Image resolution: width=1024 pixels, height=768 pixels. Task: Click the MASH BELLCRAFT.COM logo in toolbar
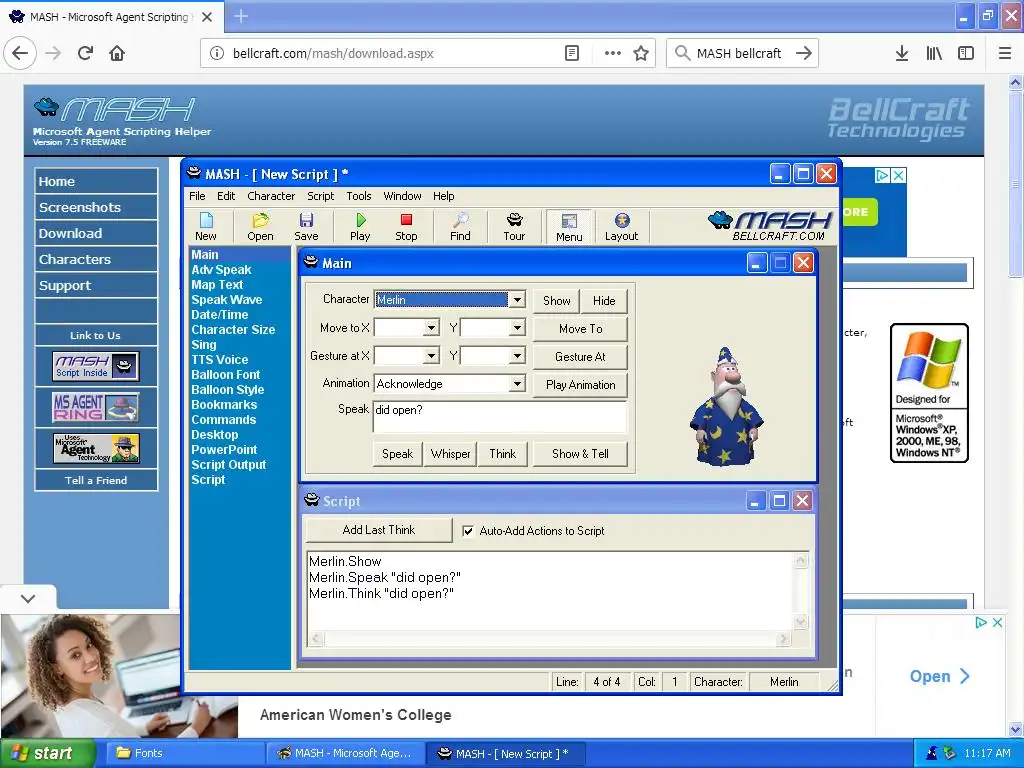pos(771,226)
